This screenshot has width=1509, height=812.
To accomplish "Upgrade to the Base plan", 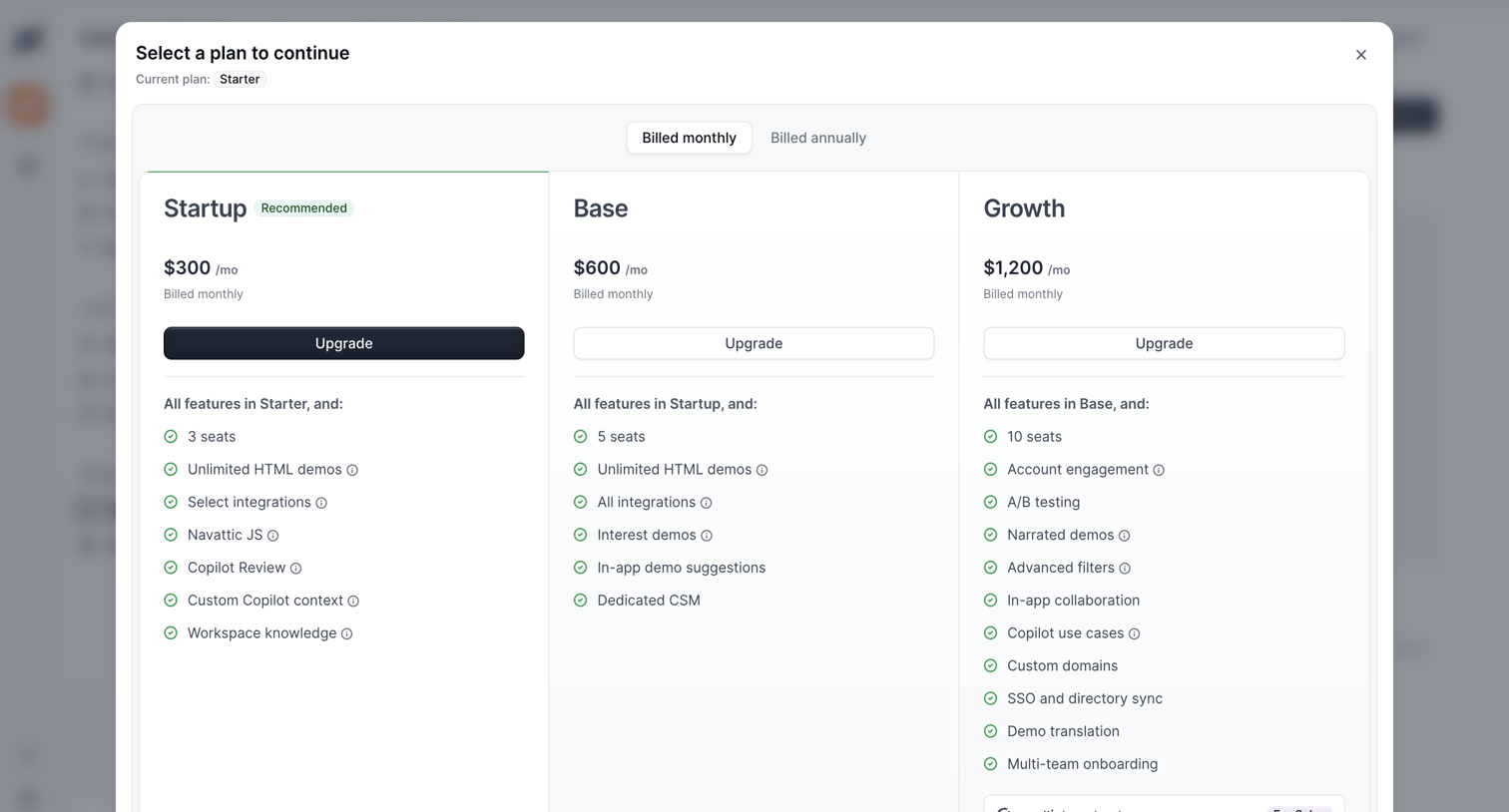I will (754, 343).
